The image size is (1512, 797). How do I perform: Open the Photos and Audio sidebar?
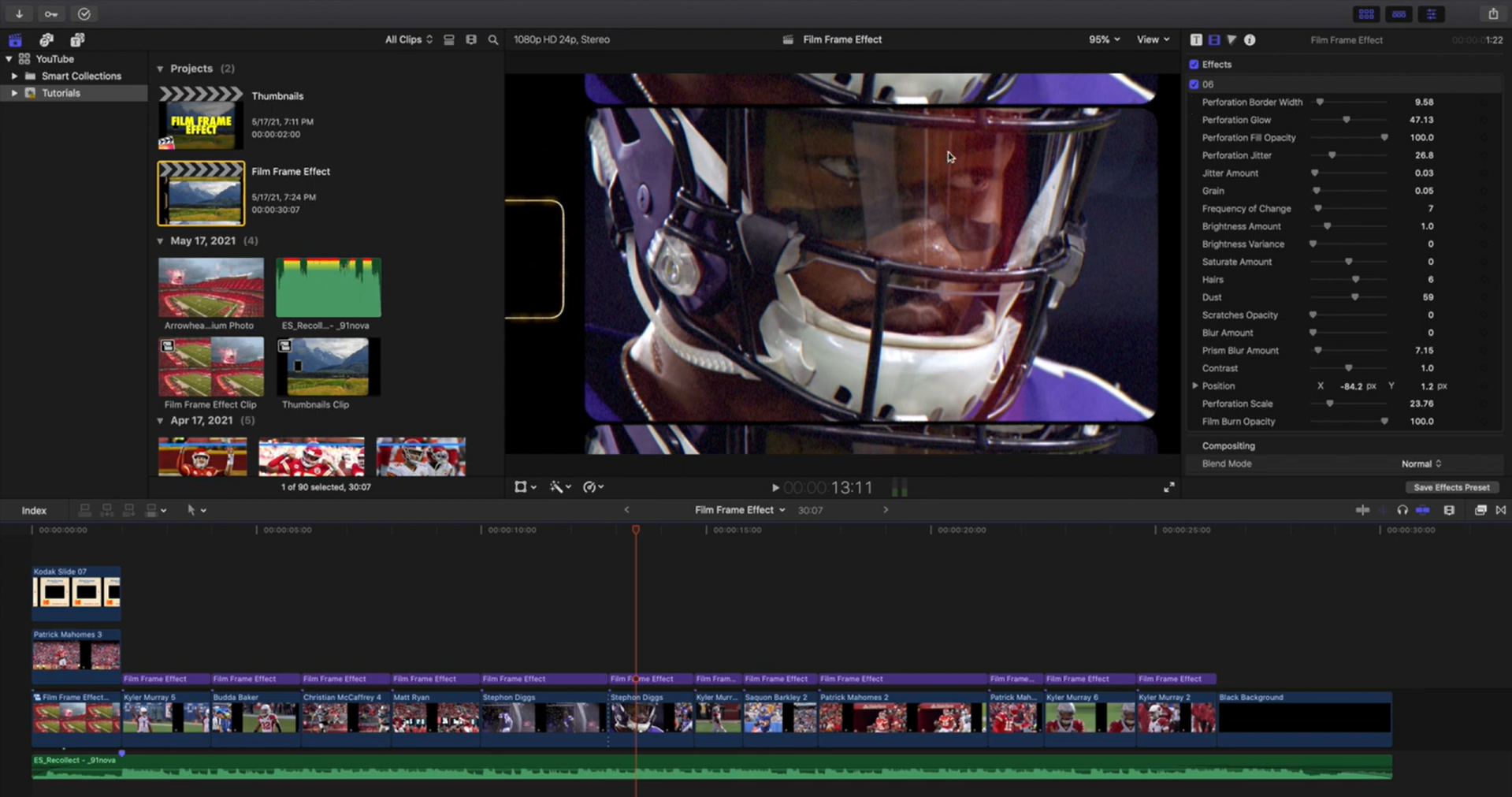[46, 39]
